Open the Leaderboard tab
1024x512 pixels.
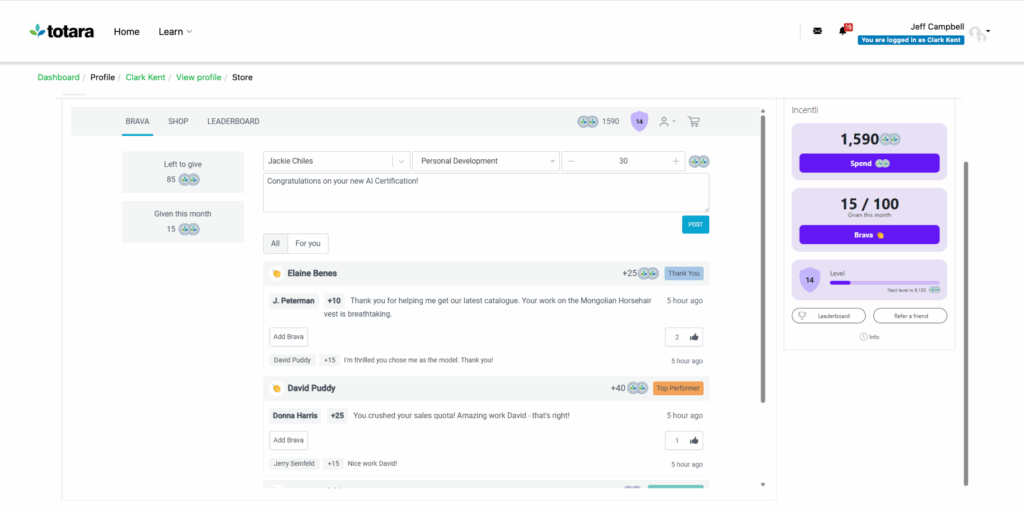tap(233, 121)
